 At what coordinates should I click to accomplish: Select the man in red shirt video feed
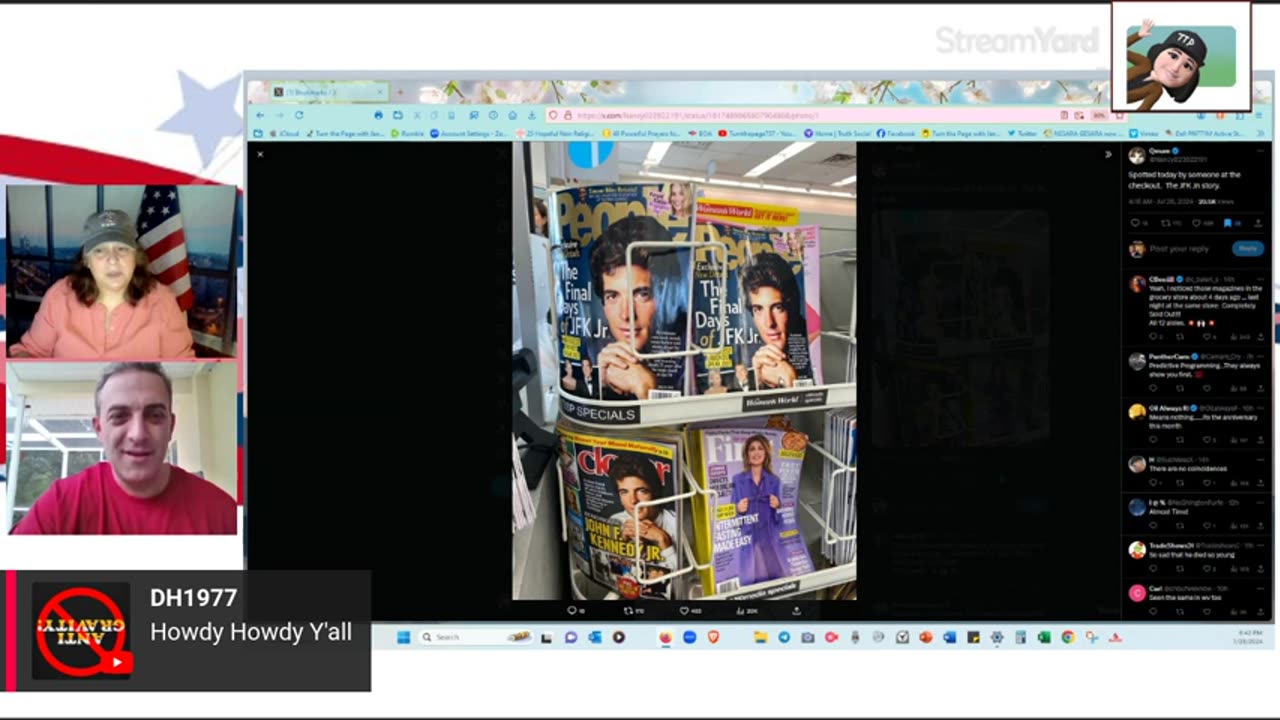click(x=122, y=448)
